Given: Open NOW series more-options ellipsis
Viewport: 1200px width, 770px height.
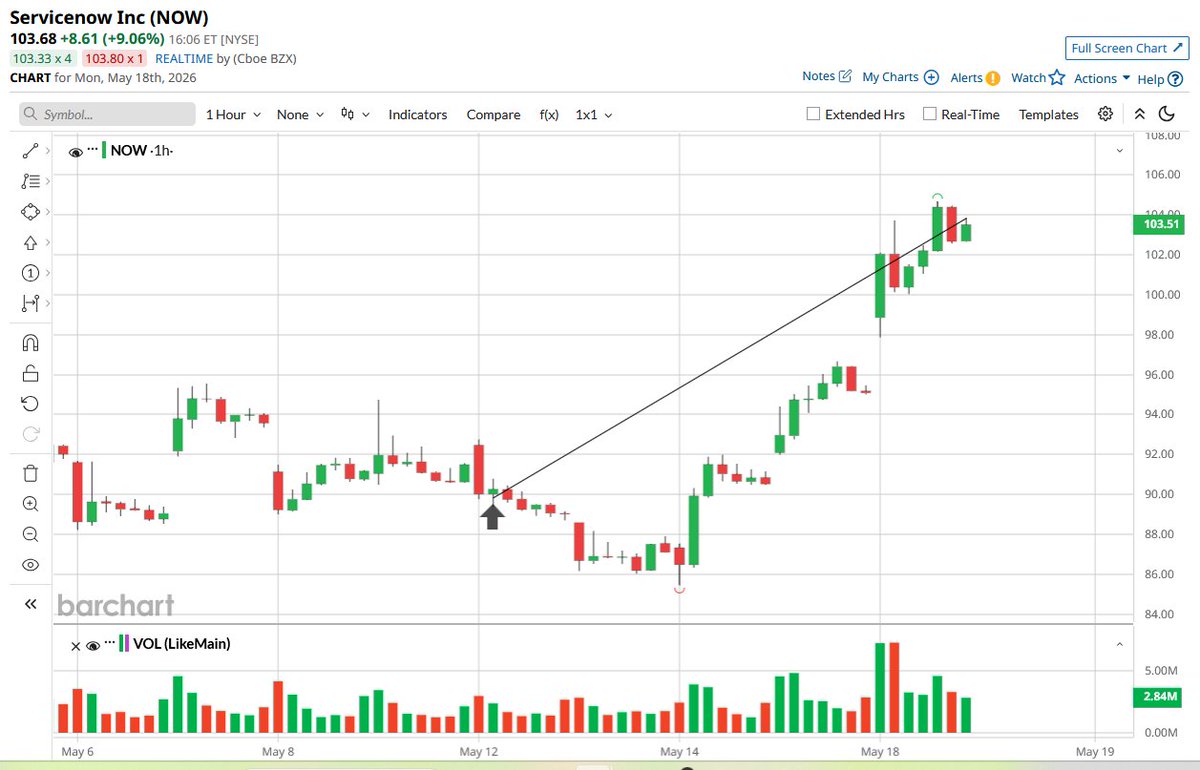Looking at the screenshot, I should coord(93,149).
